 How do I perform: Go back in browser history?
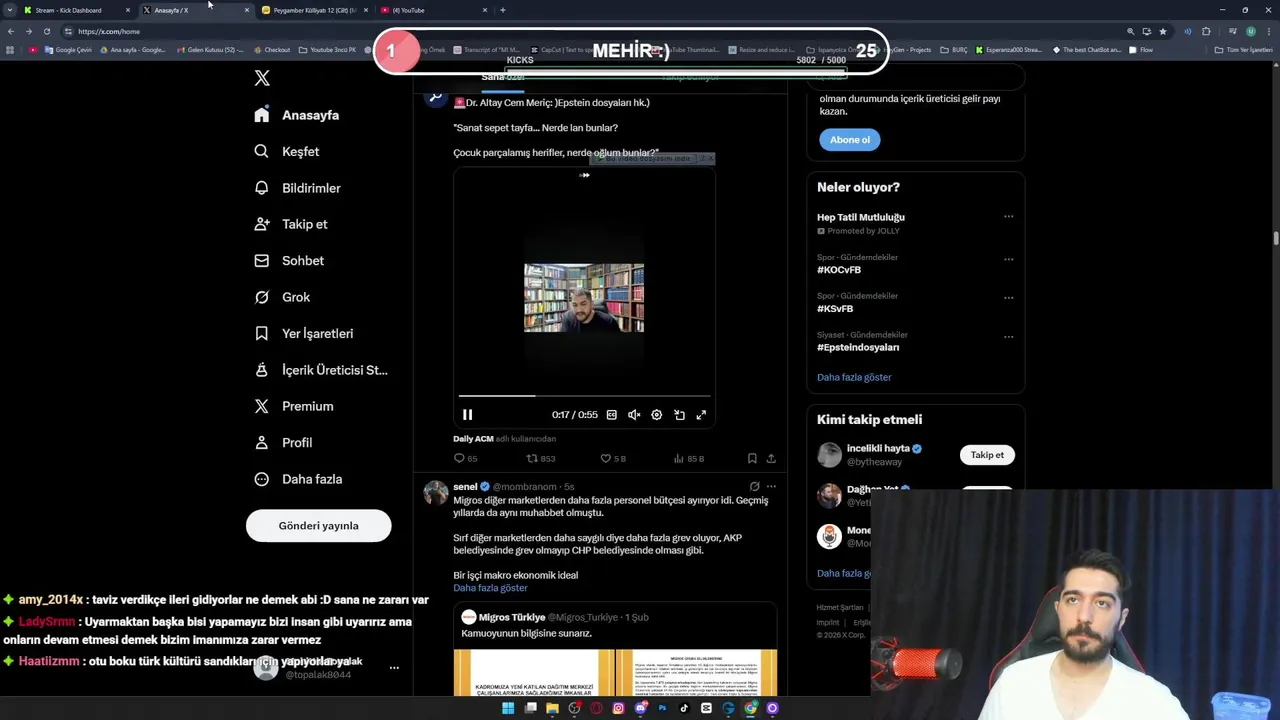pos(11,31)
